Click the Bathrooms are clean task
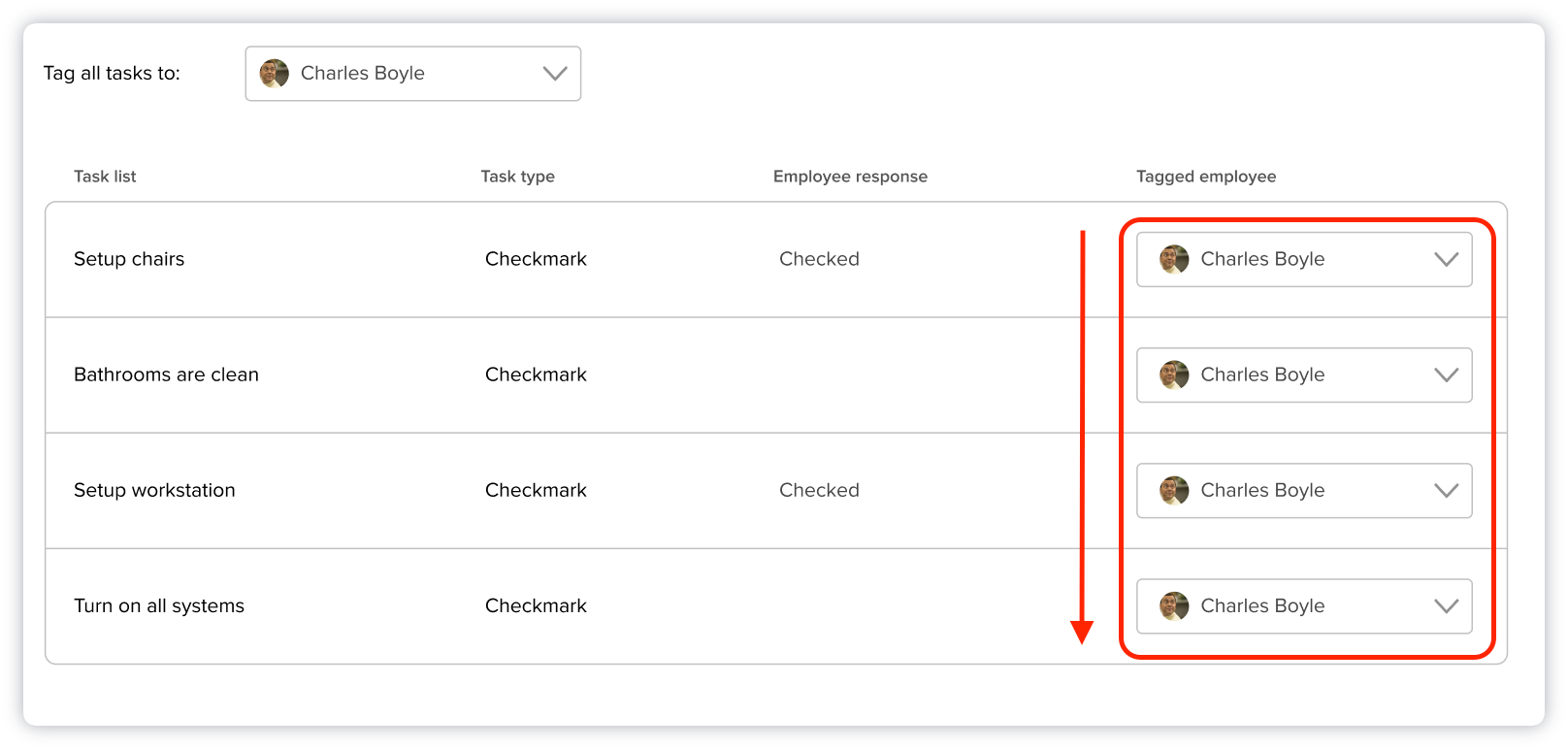The image size is (1568, 749). (166, 374)
